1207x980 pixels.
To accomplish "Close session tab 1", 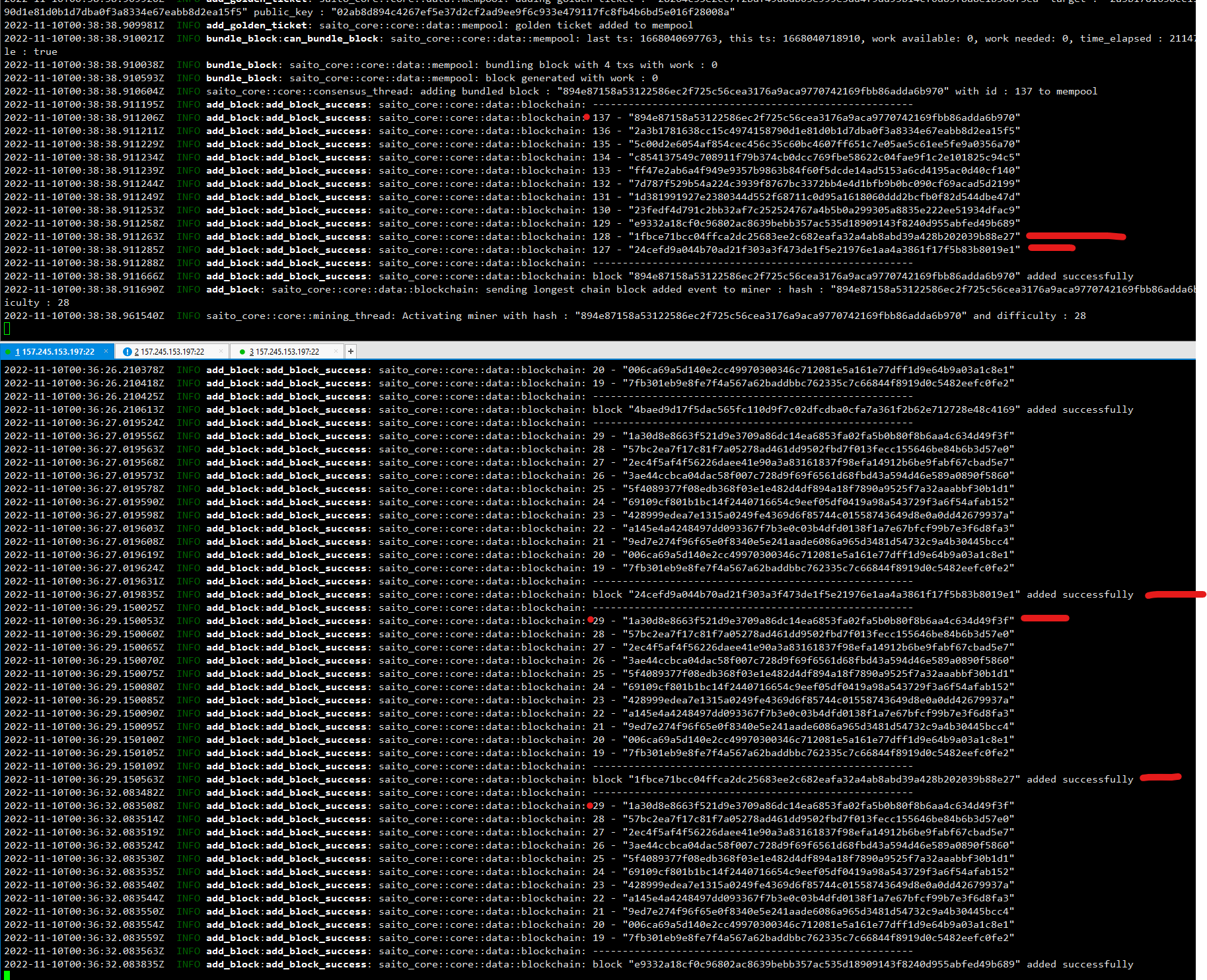I will pyautogui.click(x=105, y=351).
